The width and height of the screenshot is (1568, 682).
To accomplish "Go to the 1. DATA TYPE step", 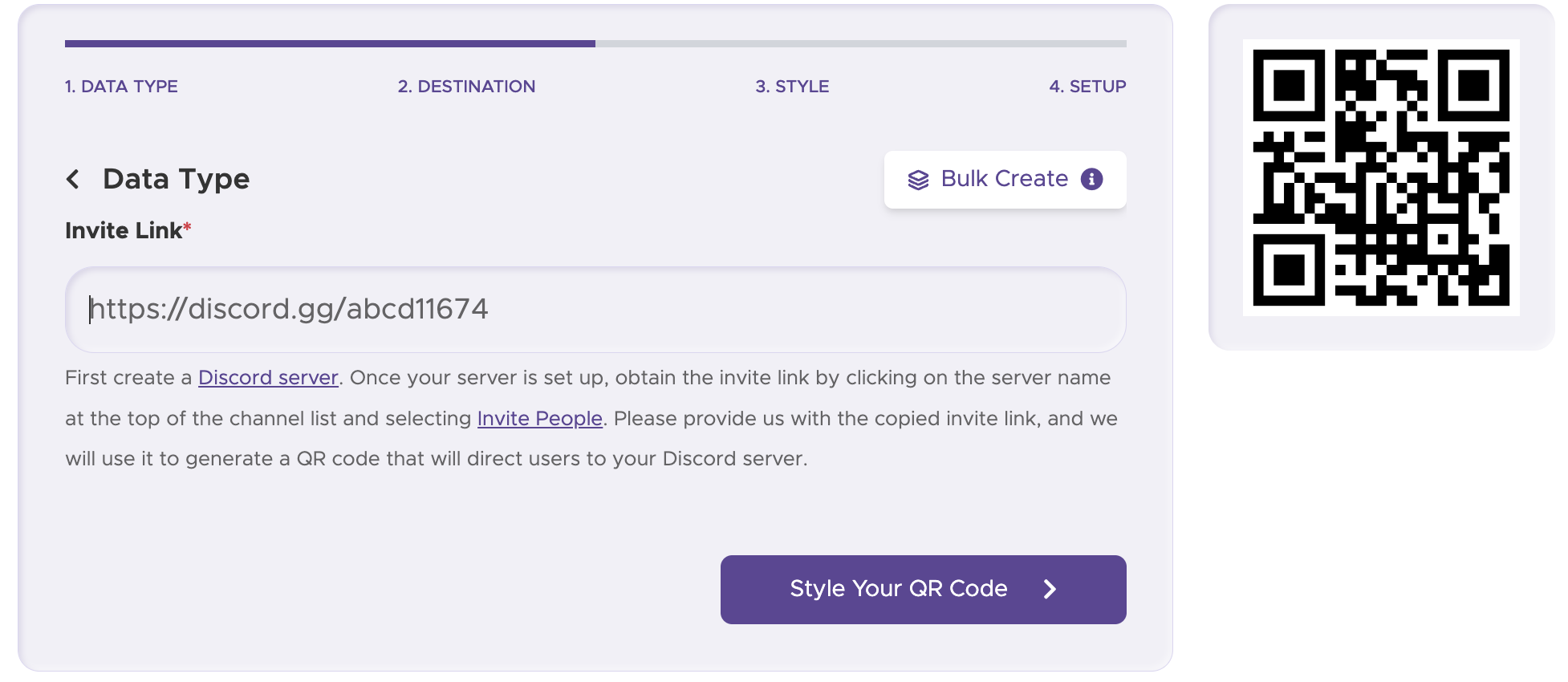I will tap(121, 87).
